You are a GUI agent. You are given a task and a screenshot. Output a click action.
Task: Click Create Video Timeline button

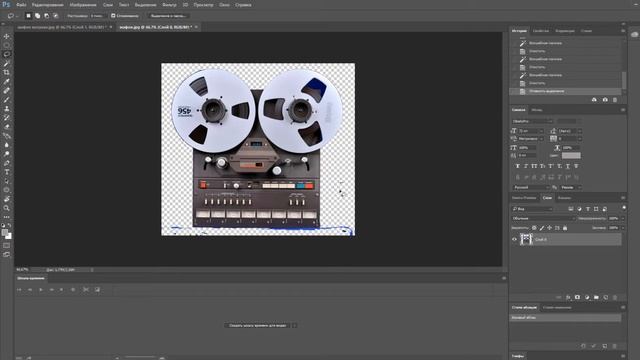(258, 326)
